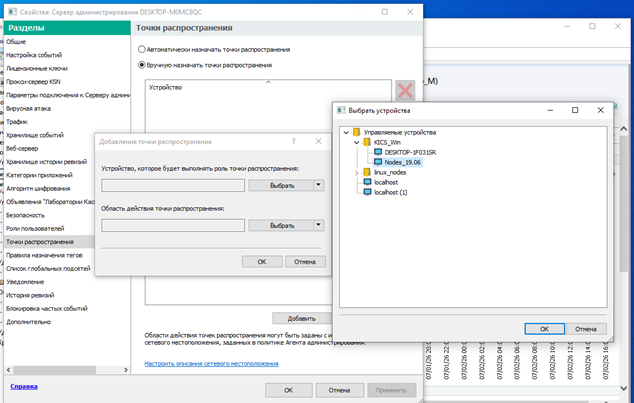Click the red X delete button

click(x=405, y=90)
